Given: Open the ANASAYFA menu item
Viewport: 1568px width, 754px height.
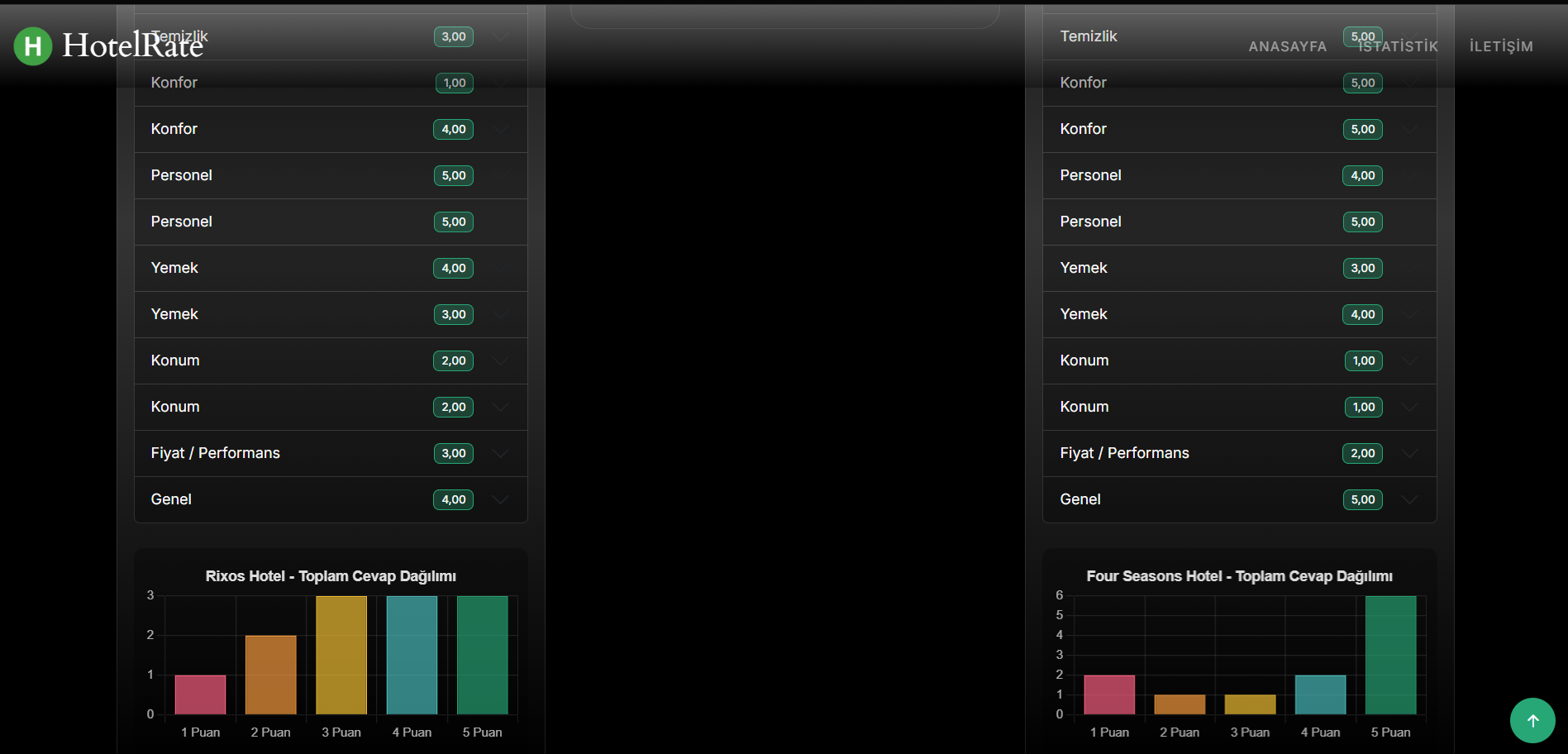Looking at the screenshot, I should pyautogui.click(x=1287, y=46).
